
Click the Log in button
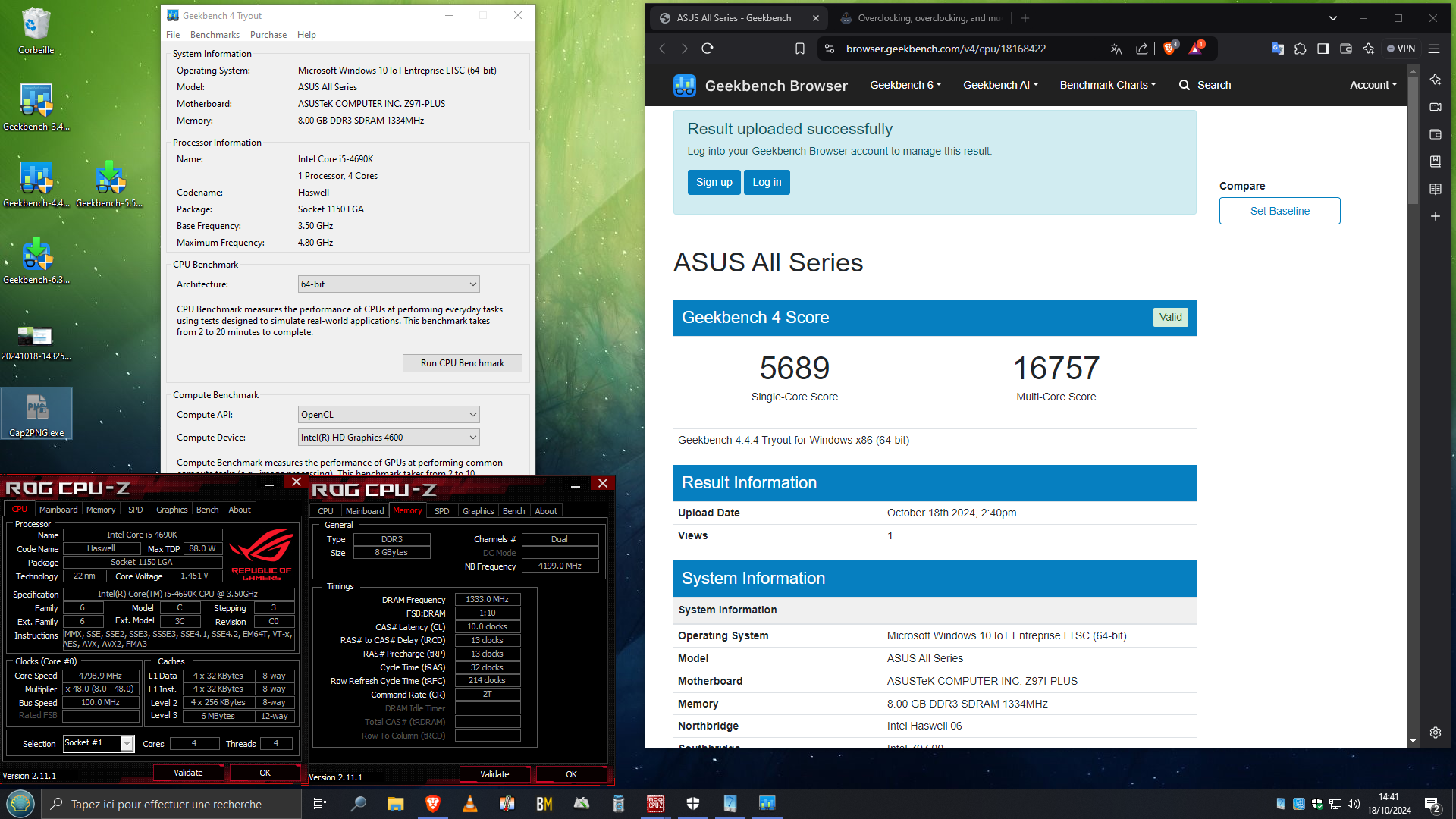point(767,182)
